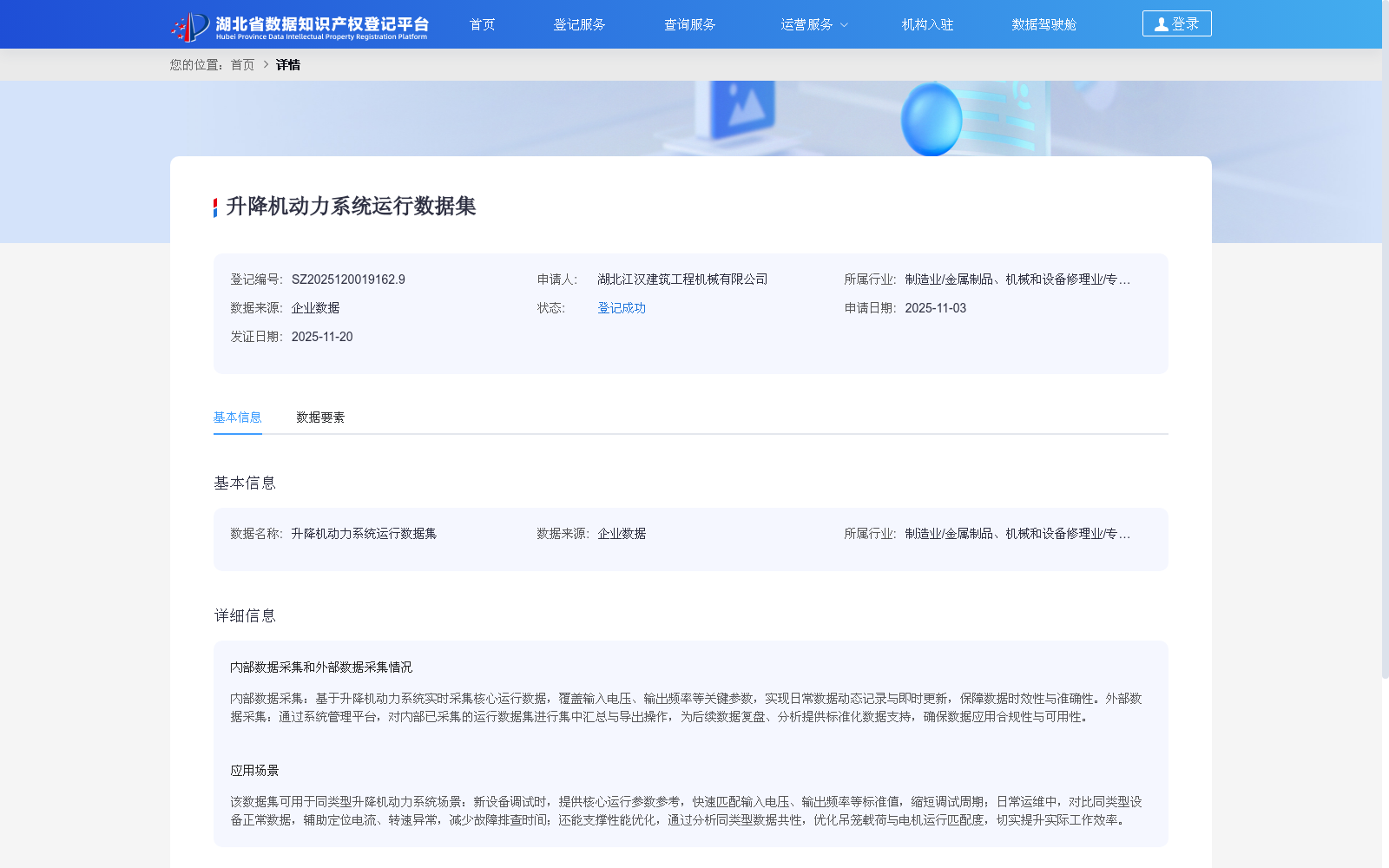Switch to the 基本信息 tab
This screenshot has height=868, width=1389.
pos(237,418)
